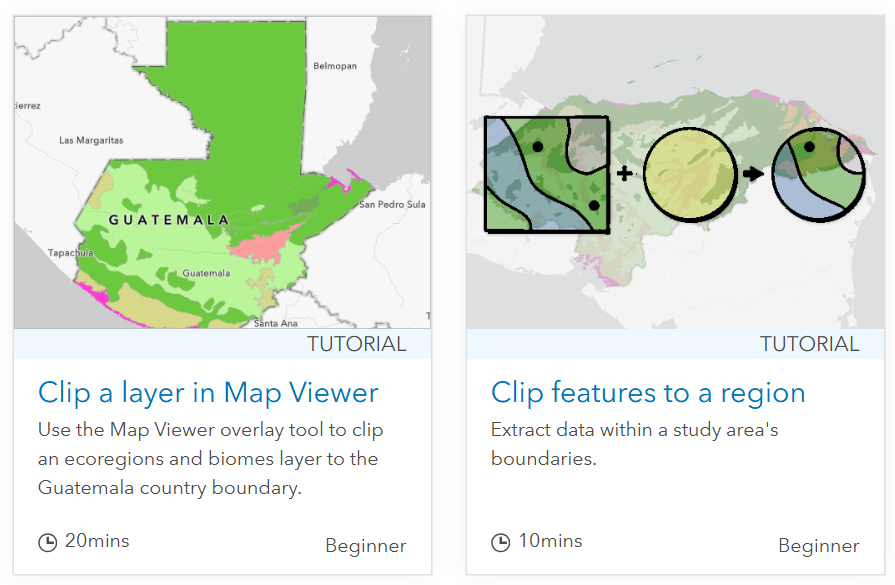Click the TUTORIAL label on the region card

(x=809, y=344)
